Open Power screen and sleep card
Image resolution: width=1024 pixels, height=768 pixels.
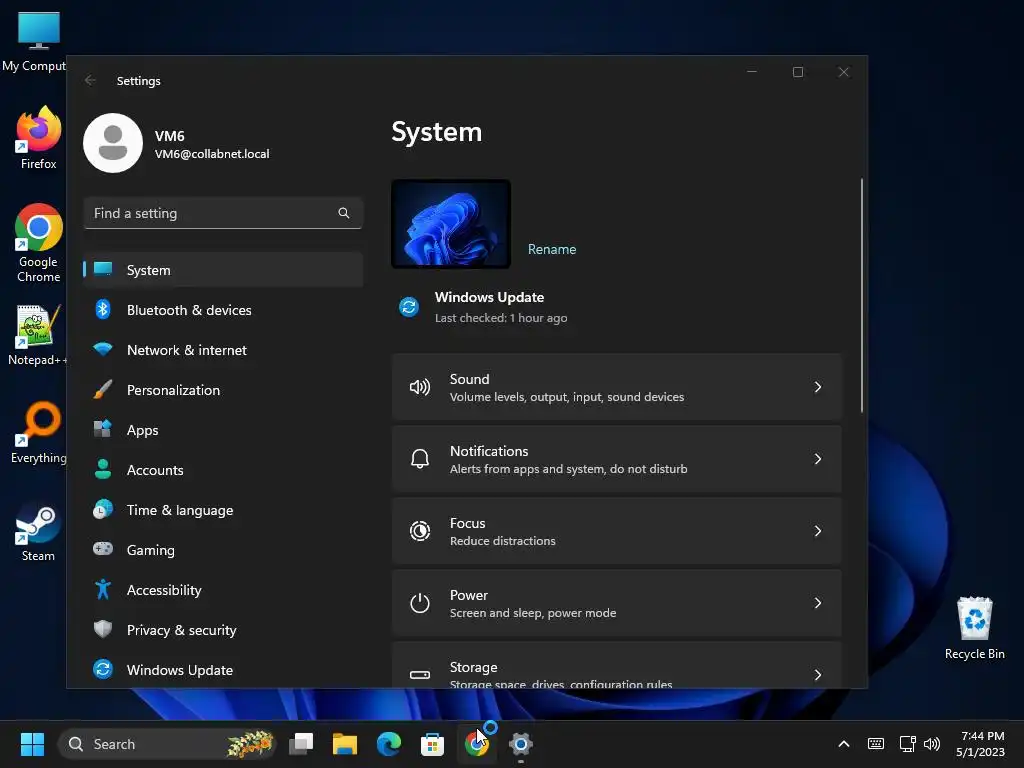click(x=616, y=603)
